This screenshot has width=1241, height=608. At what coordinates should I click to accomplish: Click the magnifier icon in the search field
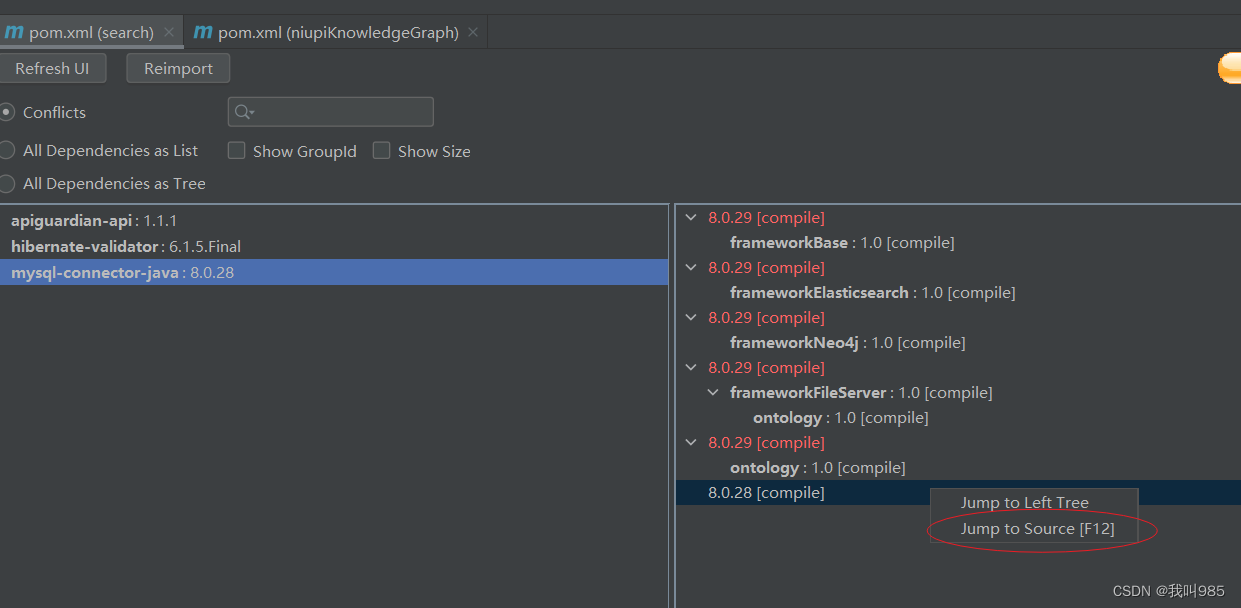tap(243, 111)
